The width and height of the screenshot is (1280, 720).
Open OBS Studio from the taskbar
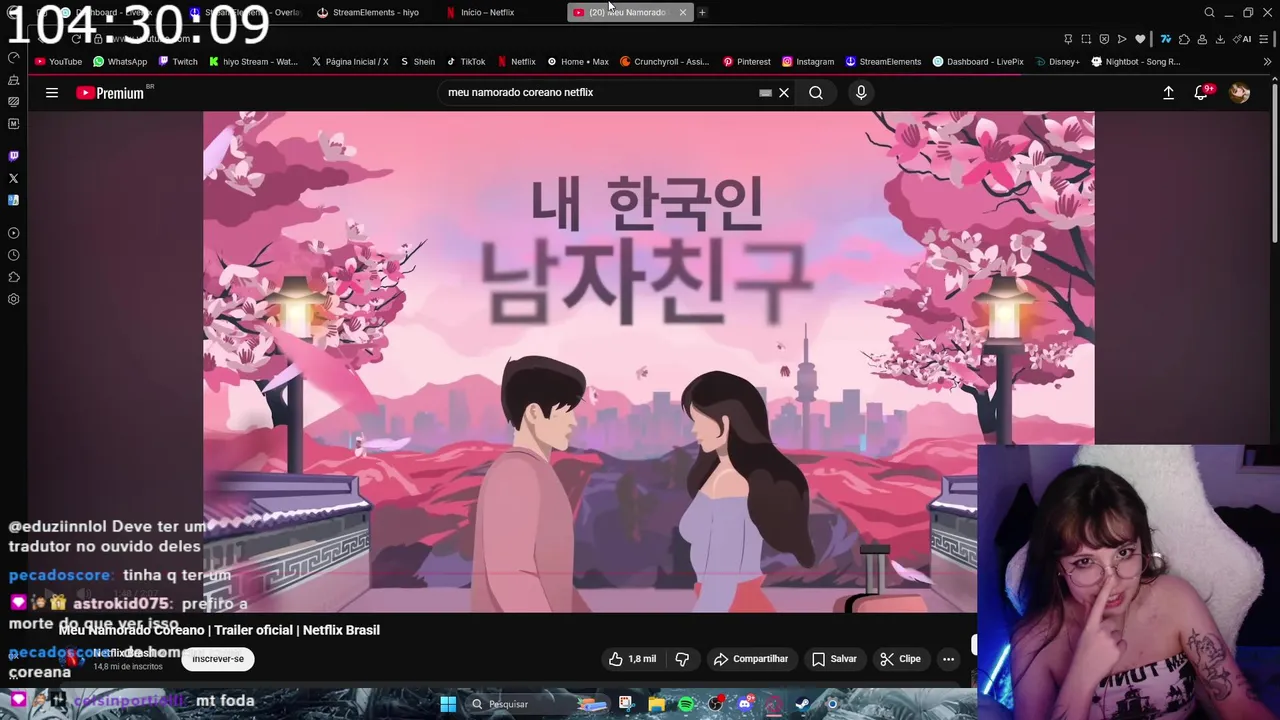click(x=715, y=704)
